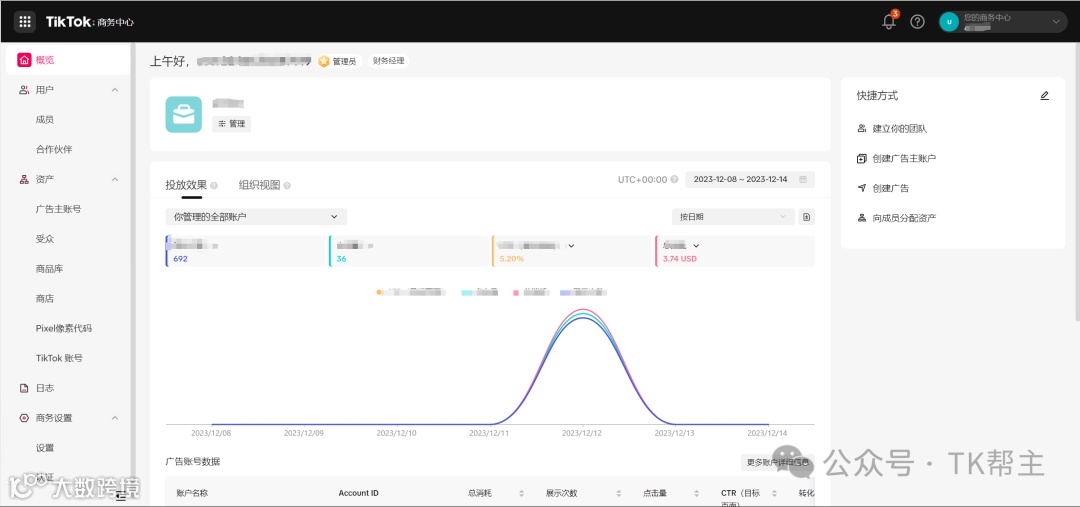This screenshot has width=1080, height=507.
Task: Open the notifications bell
Action: (889, 21)
